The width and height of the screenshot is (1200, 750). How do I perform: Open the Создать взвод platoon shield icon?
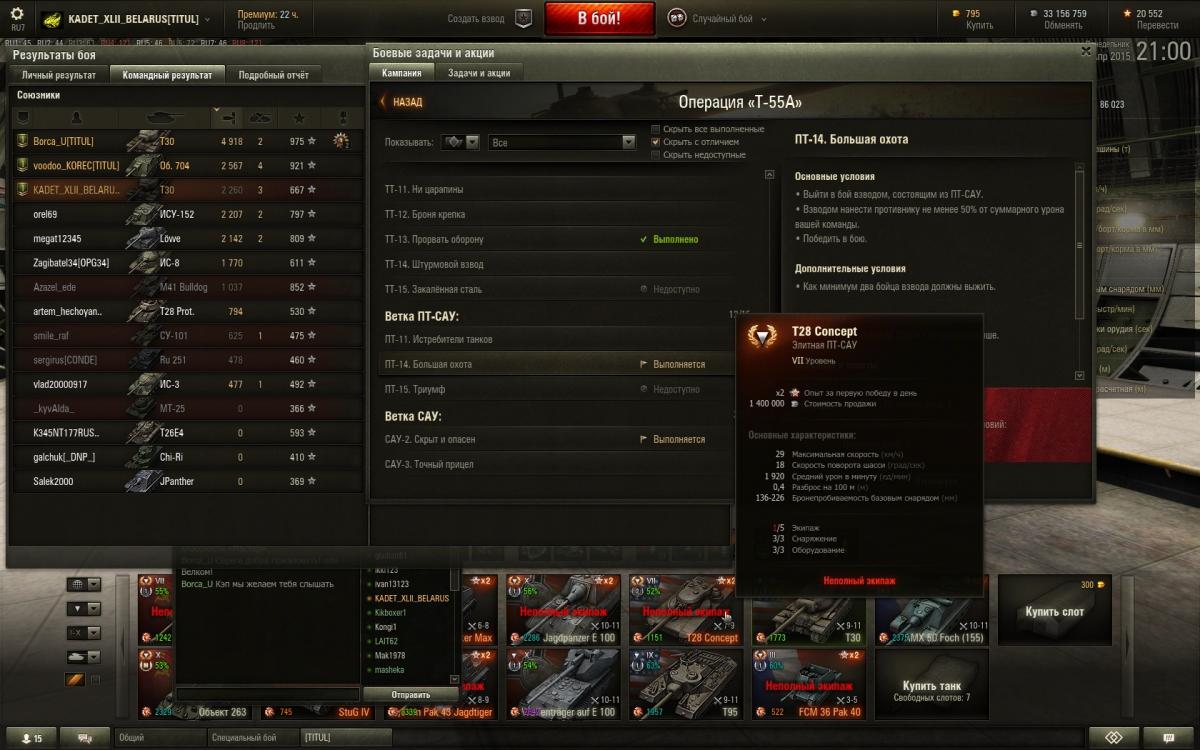523,18
